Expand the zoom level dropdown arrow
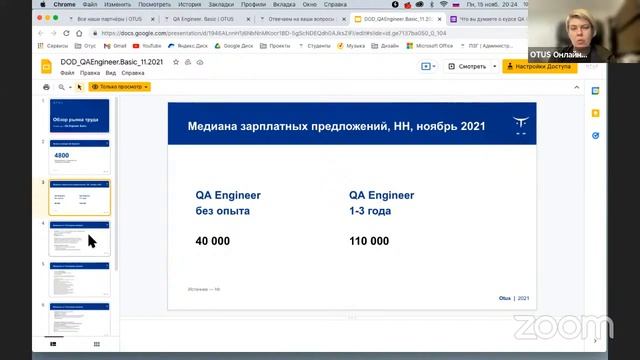Image resolution: width=640 pixels, height=360 pixels. 70,87
